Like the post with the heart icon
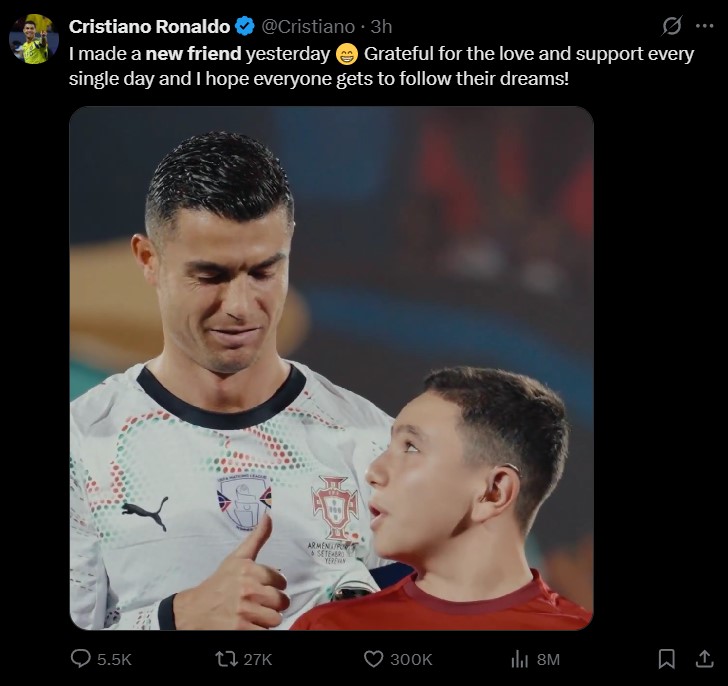The image size is (728, 686). click(x=373, y=659)
